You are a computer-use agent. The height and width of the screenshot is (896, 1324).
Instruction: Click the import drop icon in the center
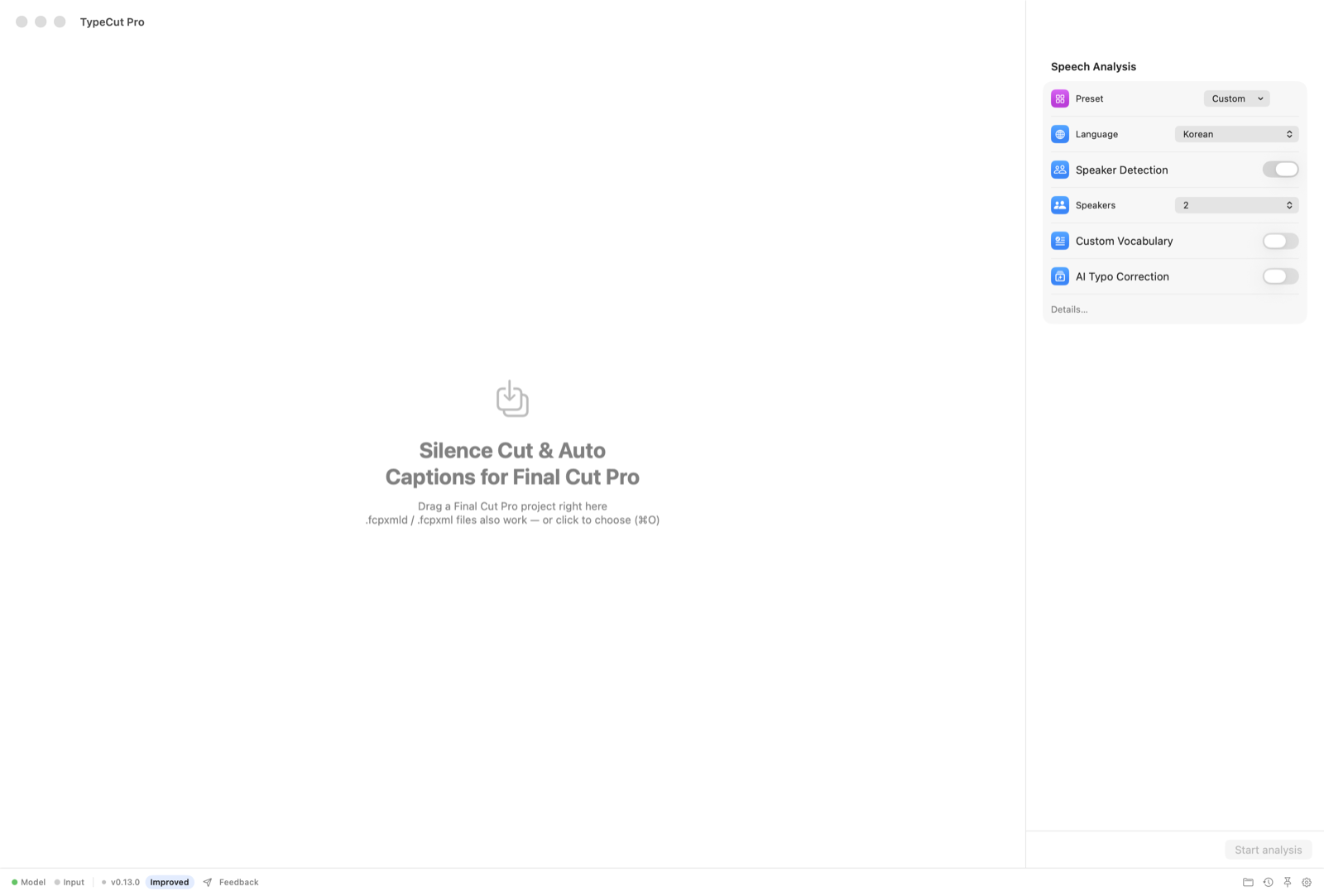512,398
